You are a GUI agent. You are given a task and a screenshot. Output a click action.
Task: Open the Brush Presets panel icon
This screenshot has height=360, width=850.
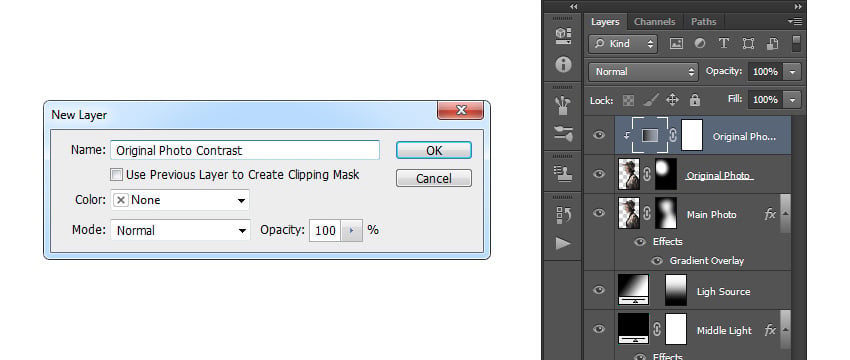pos(563,105)
